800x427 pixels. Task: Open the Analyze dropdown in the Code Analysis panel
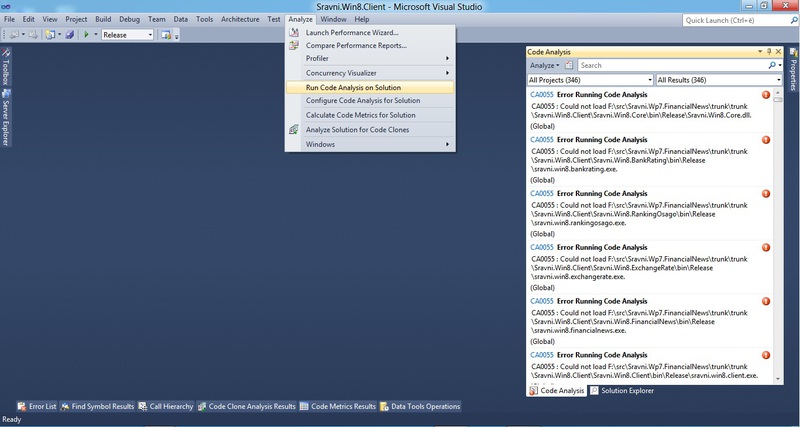[x=544, y=65]
